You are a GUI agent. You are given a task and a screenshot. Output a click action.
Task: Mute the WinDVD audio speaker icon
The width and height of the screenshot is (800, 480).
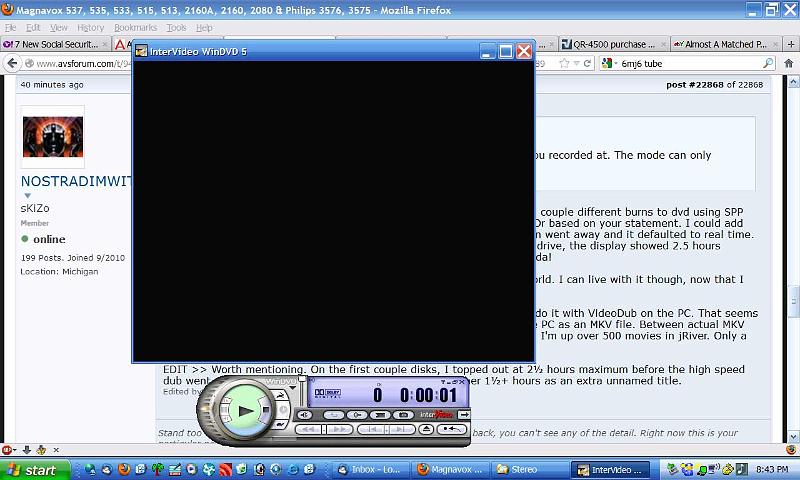tap(305, 414)
